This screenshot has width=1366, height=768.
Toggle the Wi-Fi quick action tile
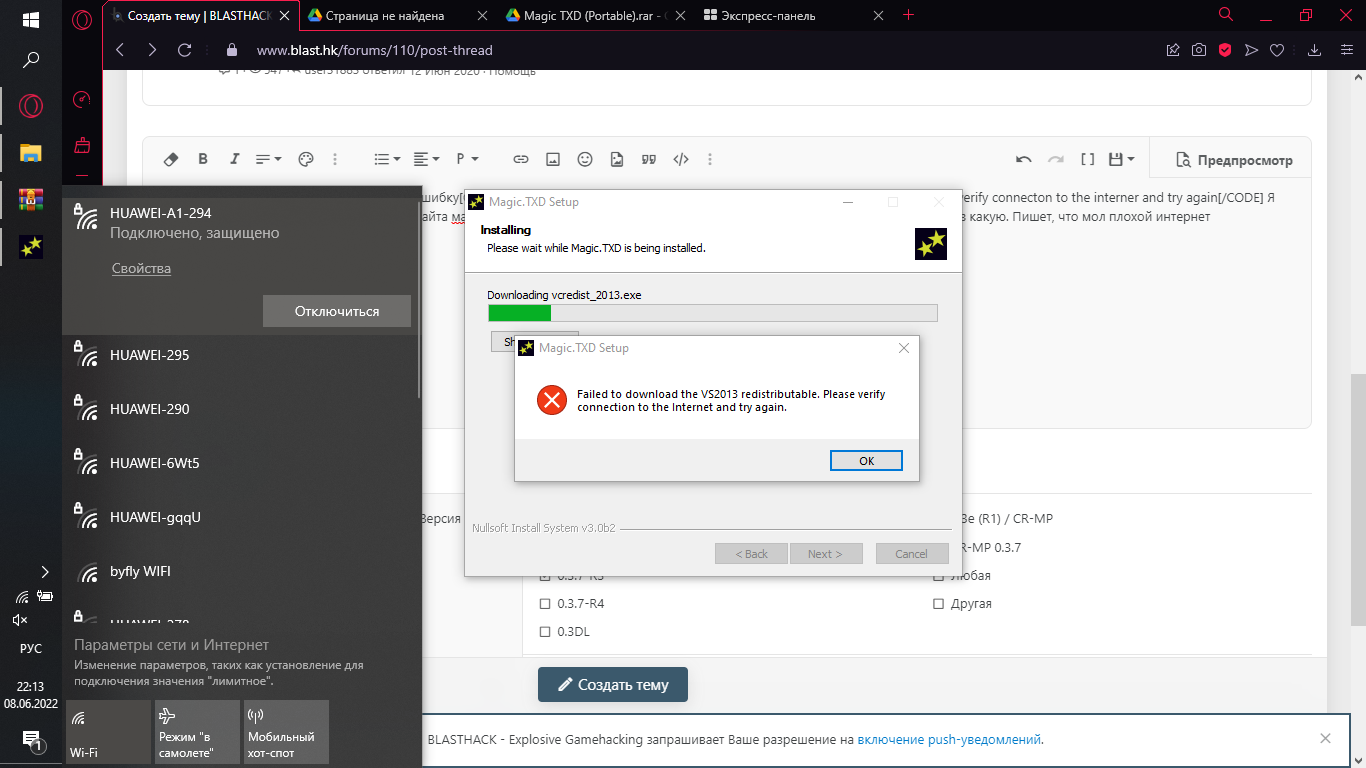point(108,732)
